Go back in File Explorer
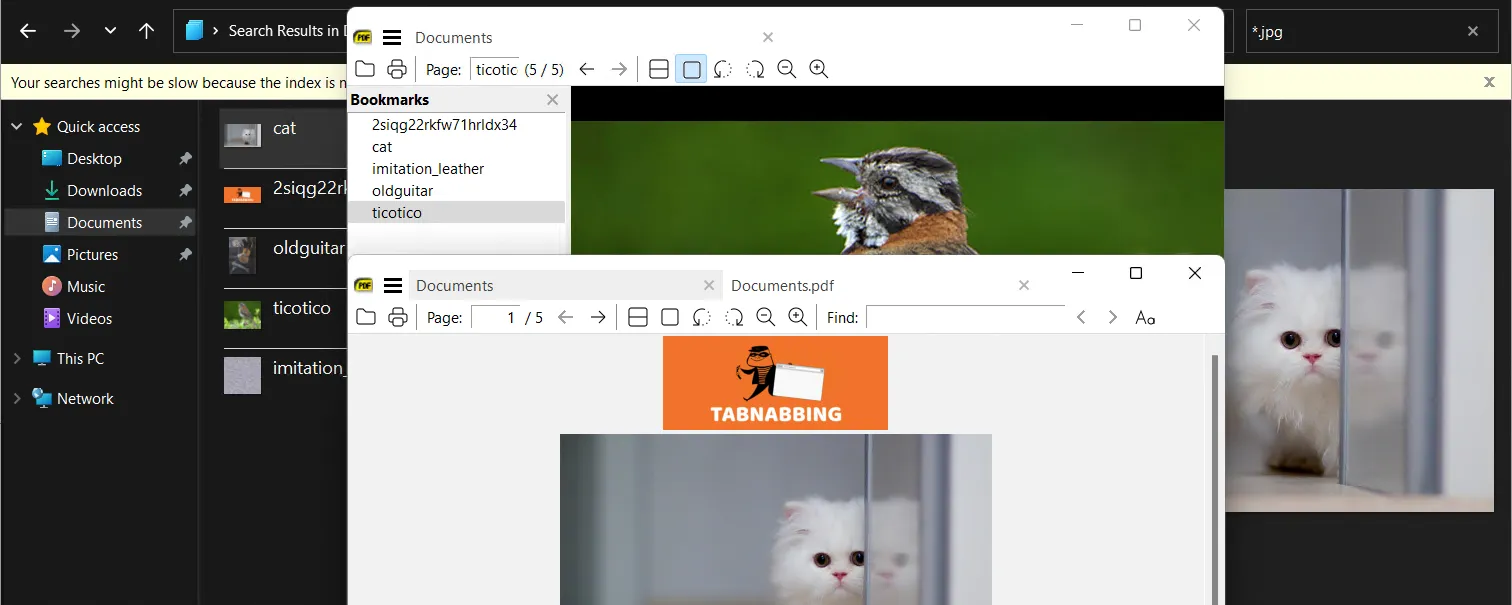The height and width of the screenshot is (605, 1512). 28,31
